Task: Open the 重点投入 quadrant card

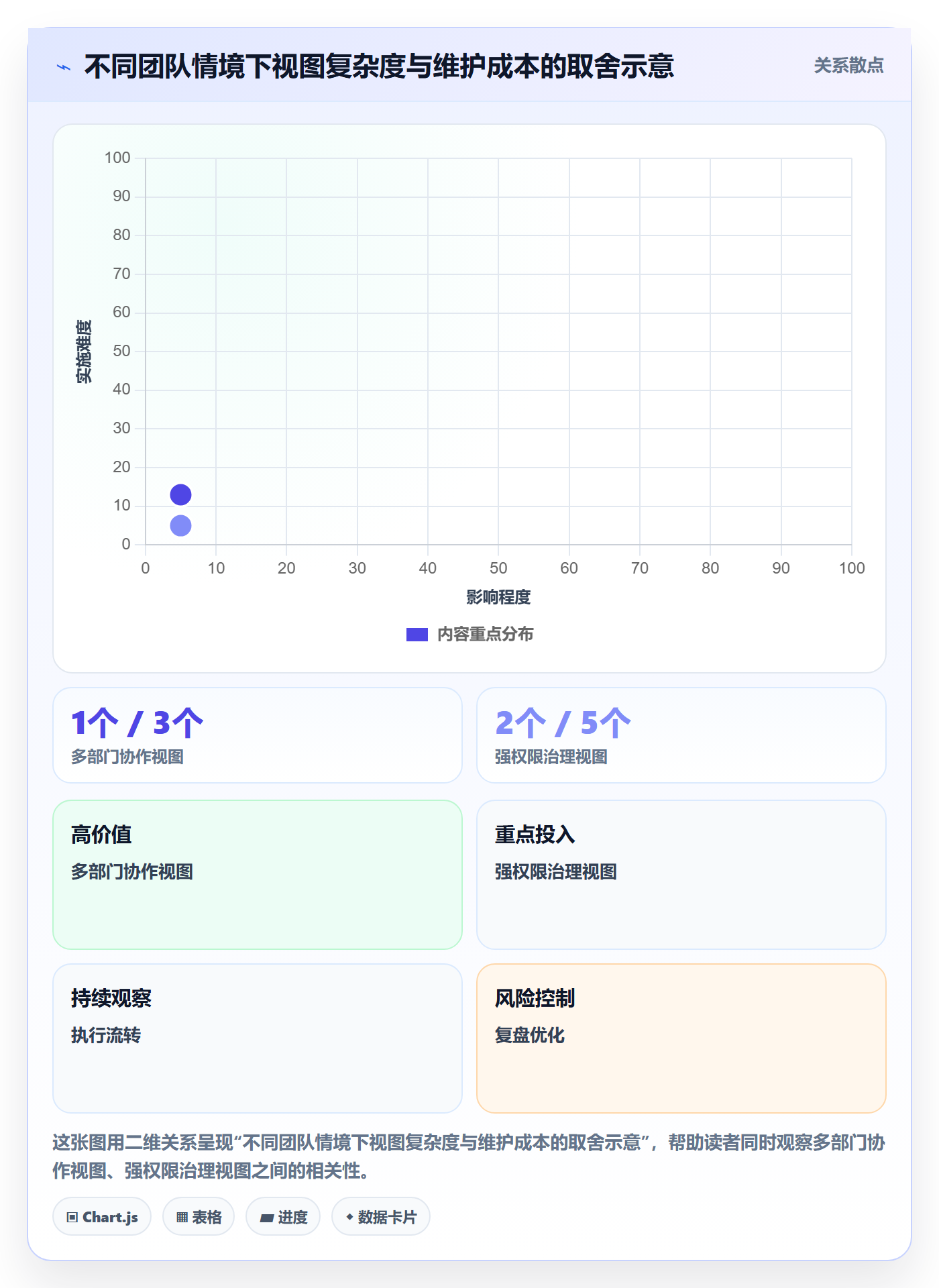Action: point(681,875)
